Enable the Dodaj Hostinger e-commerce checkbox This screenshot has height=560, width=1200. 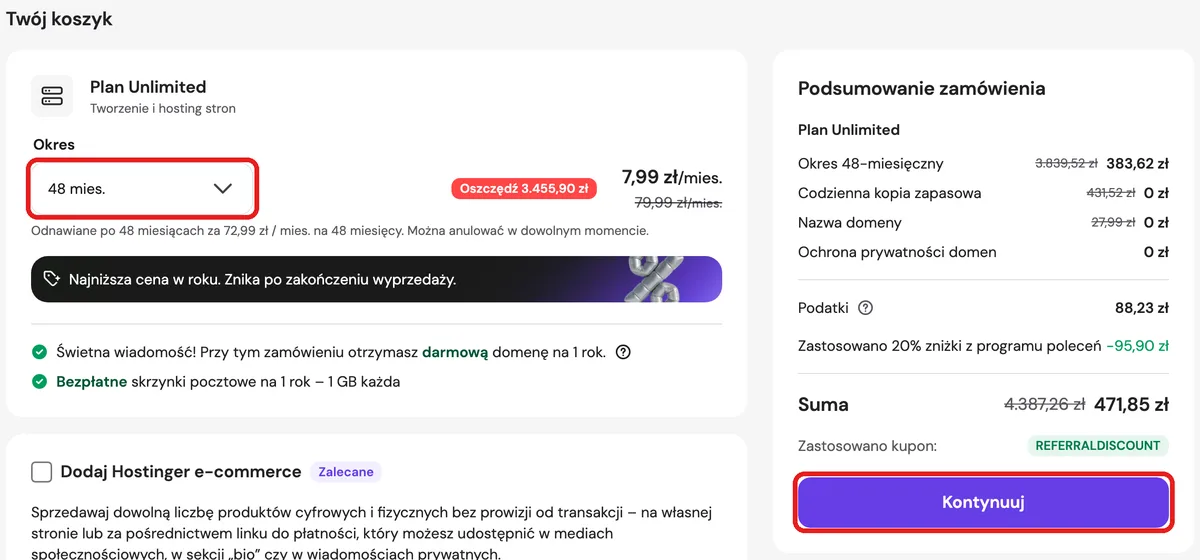(42, 472)
